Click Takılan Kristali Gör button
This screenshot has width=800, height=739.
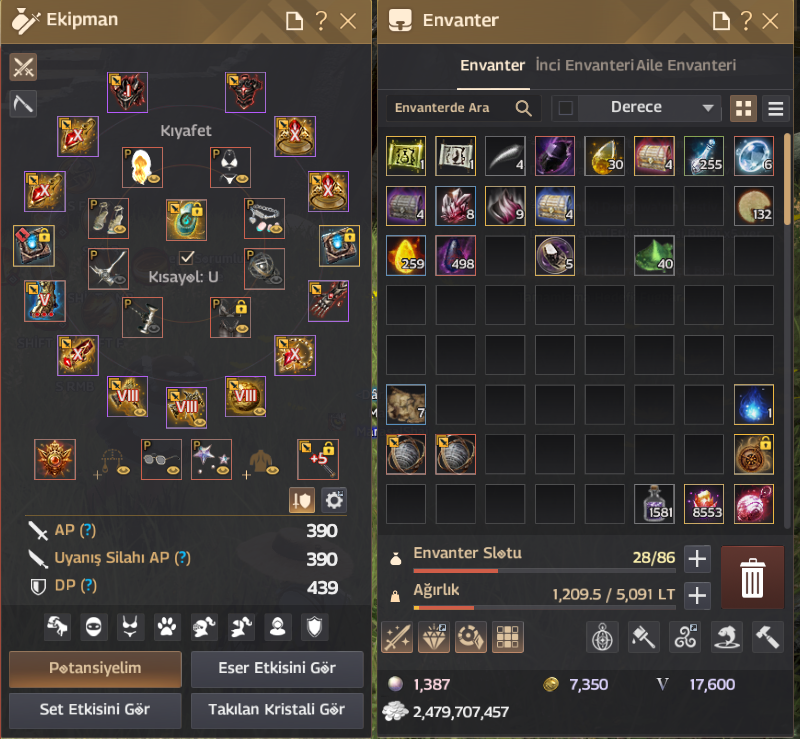coord(277,710)
